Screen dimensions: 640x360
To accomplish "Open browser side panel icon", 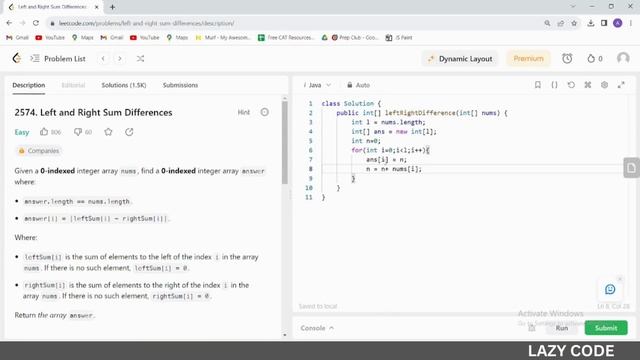I will [604, 23].
